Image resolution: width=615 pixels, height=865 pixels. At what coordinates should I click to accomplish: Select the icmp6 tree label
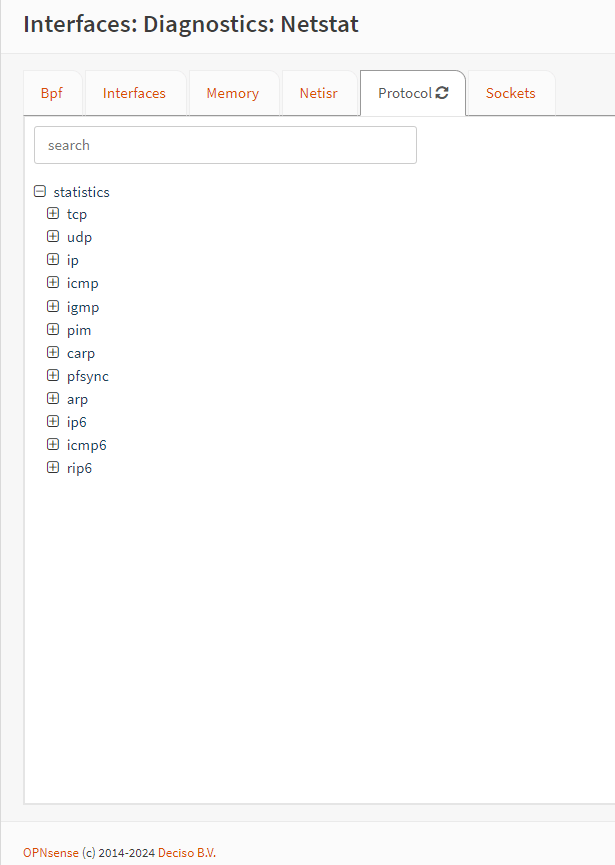[x=87, y=446]
